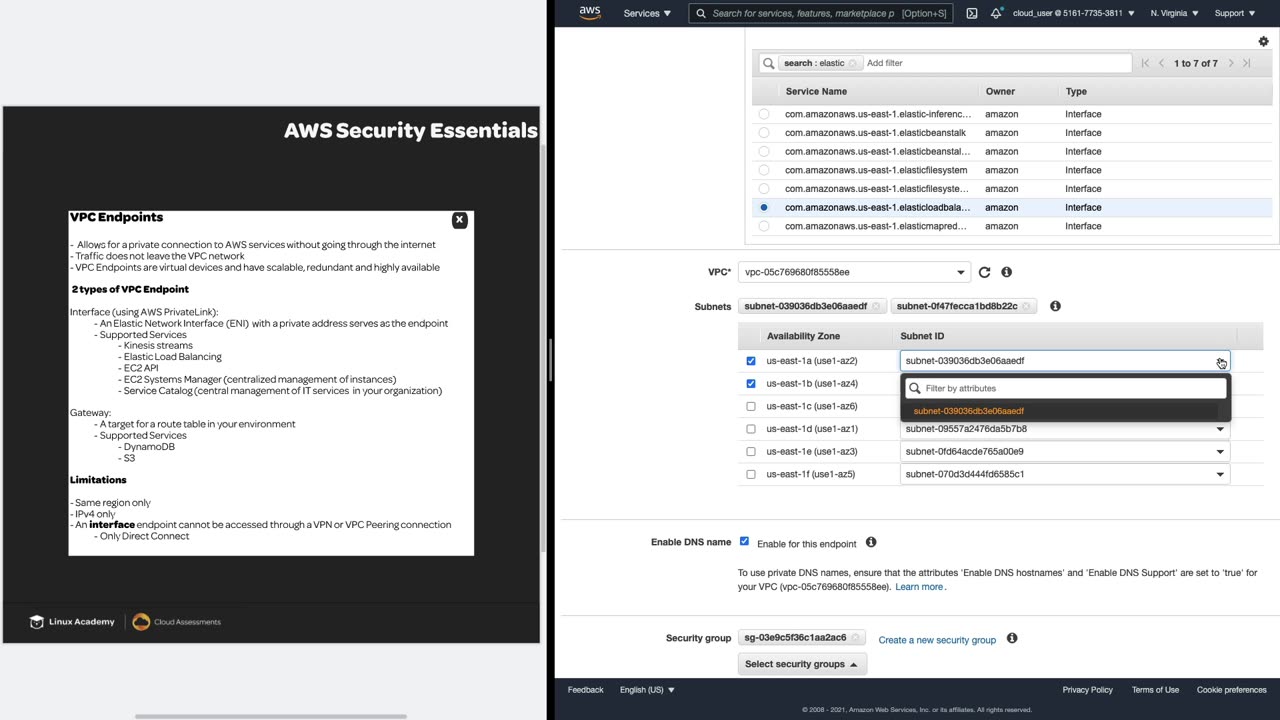
Task: Open the table settings gear icon
Action: point(1263,42)
